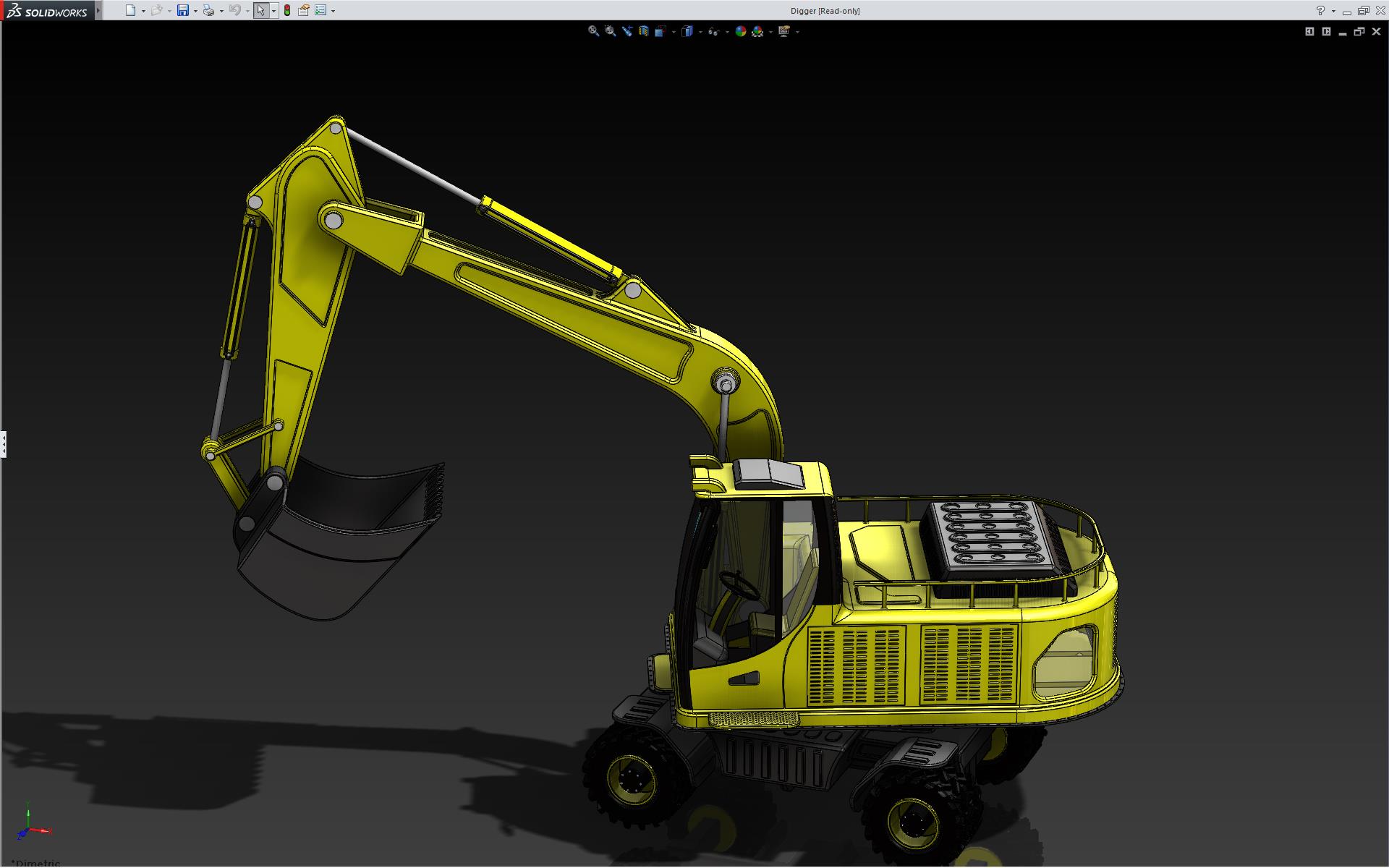This screenshot has height=868, width=1389.
Task: Click the Rebuild traffic light icon
Action: tap(287, 10)
